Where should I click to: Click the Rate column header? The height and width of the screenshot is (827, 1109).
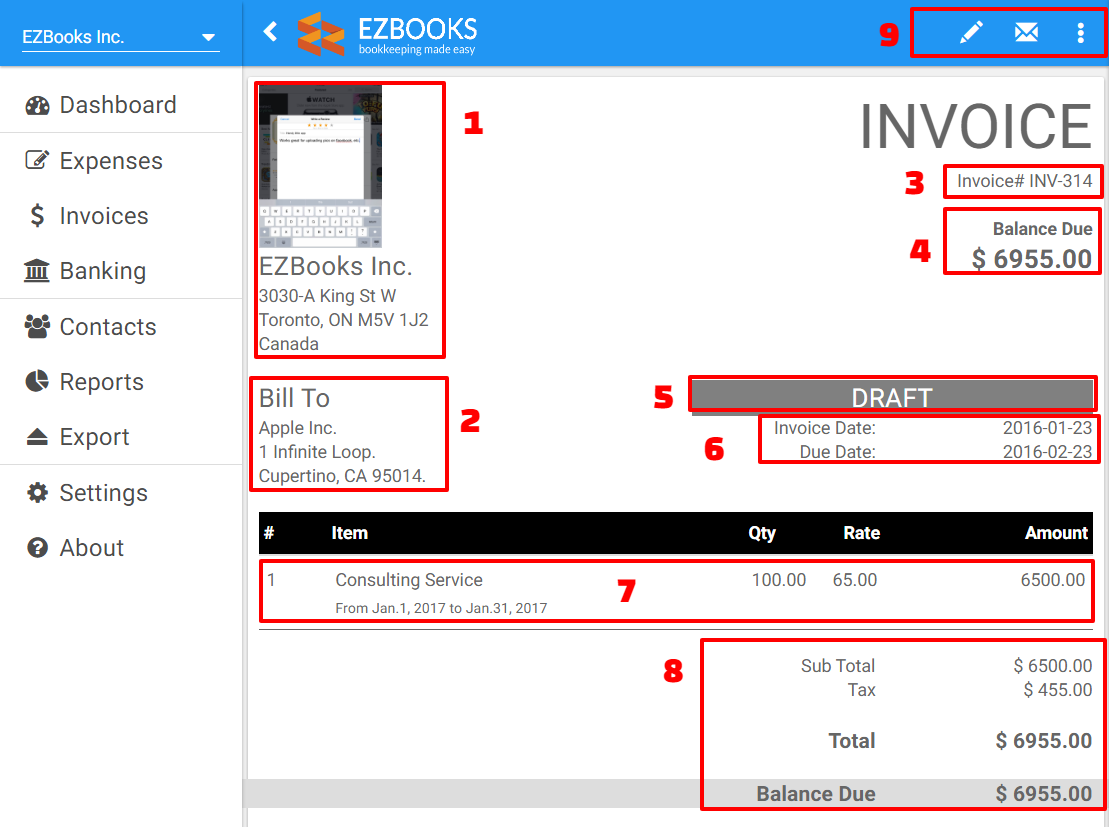[x=861, y=533]
